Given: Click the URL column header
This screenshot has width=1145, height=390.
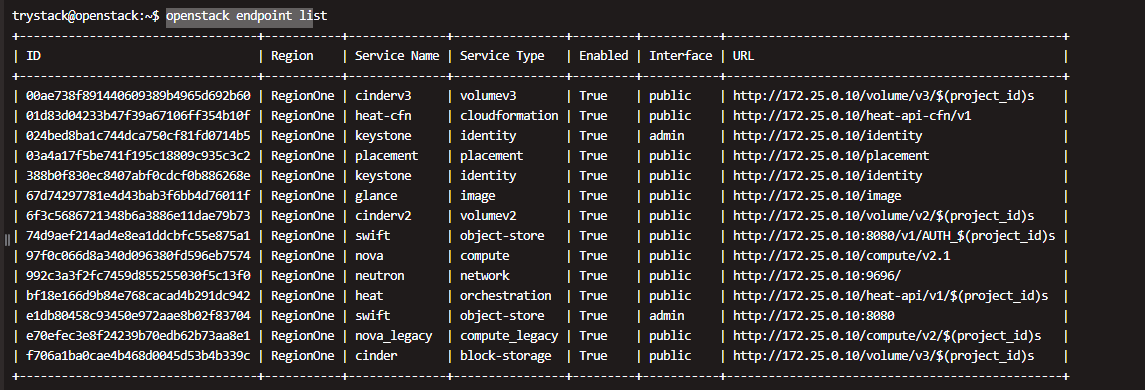Looking at the screenshot, I should point(743,56).
